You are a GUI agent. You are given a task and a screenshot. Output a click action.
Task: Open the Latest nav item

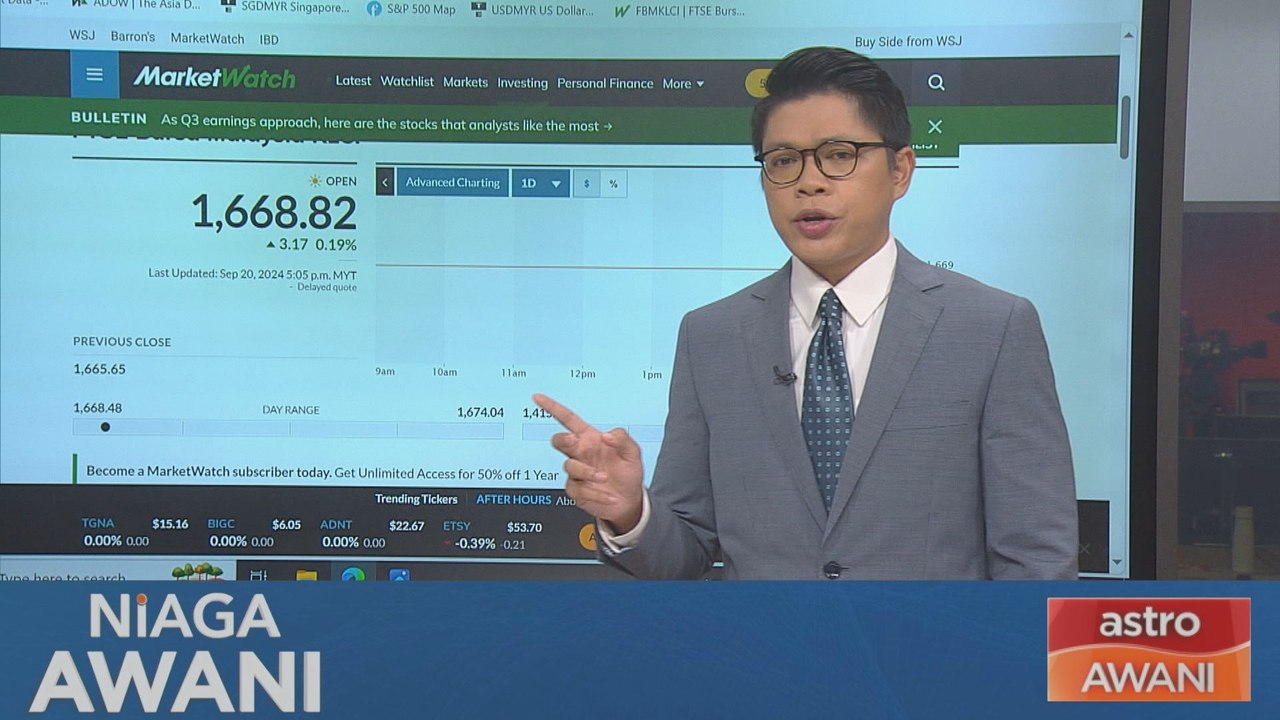353,81
